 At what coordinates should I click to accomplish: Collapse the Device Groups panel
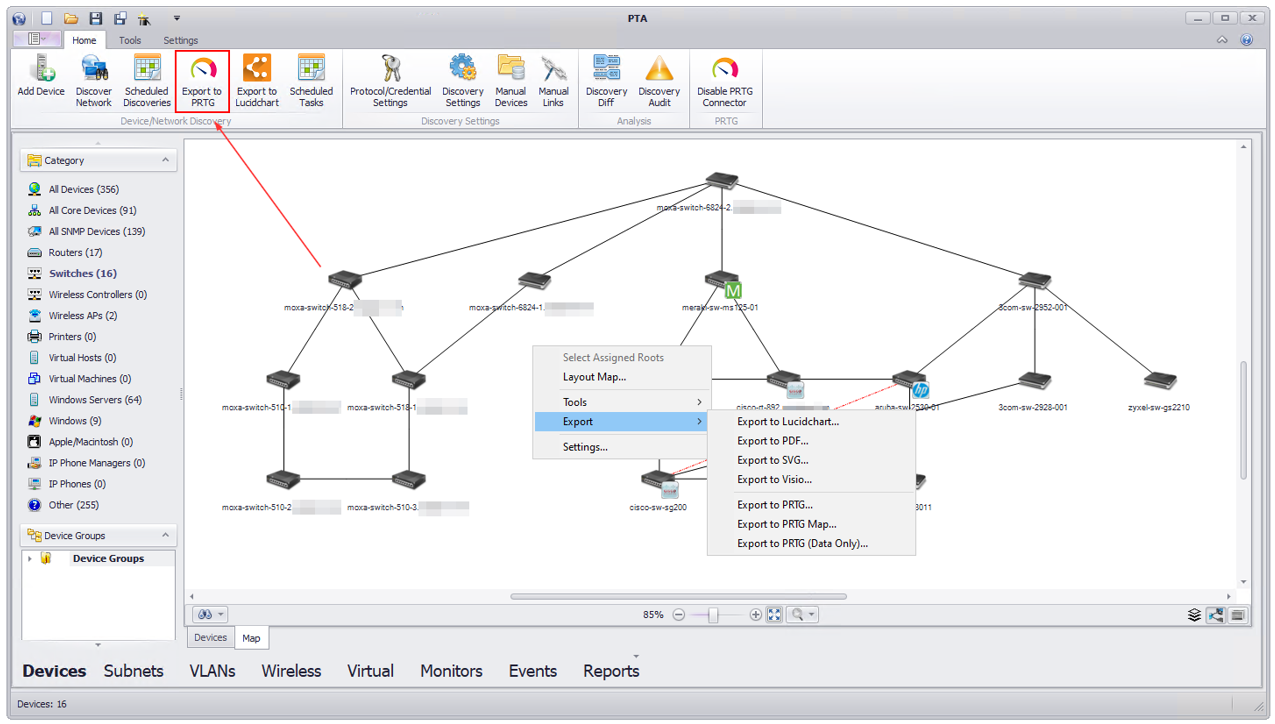[x=165, y=535]
